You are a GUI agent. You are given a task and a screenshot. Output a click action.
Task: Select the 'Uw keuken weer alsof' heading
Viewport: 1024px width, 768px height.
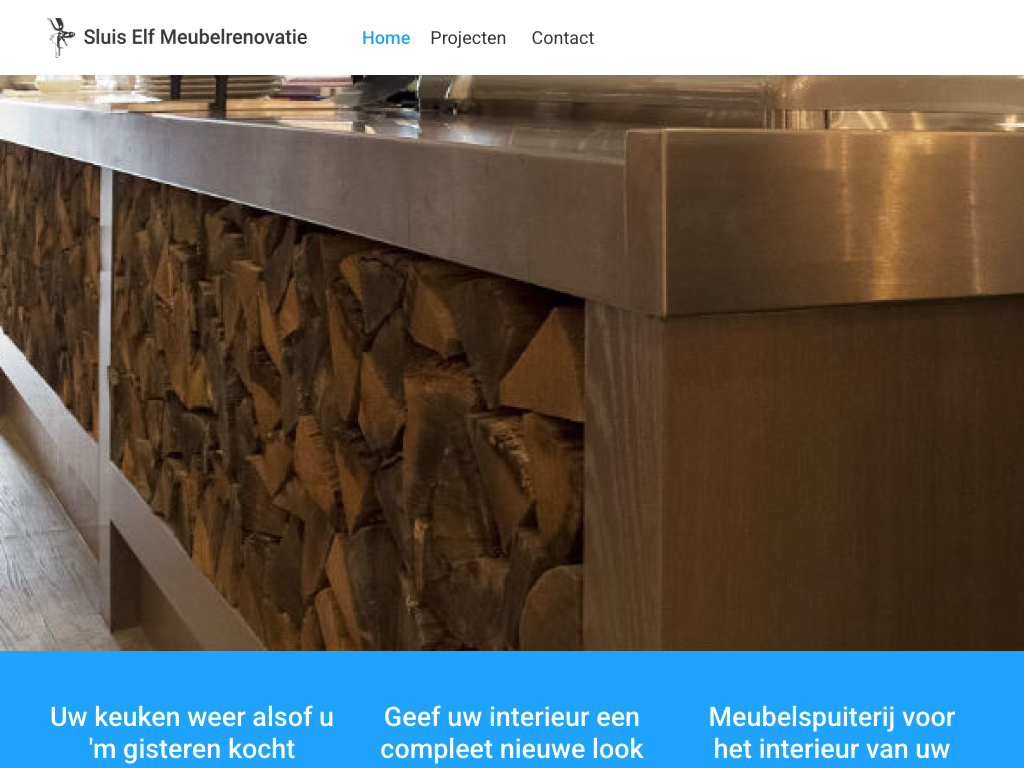point(192,733)
